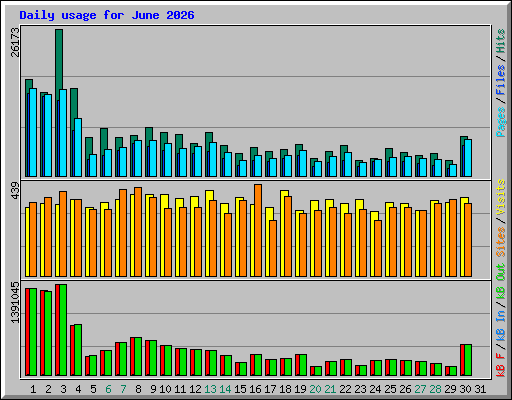This screenshot has height=400, width=512.
Task: Select the cyan pages bar for day 1
Action: (33, 132)
